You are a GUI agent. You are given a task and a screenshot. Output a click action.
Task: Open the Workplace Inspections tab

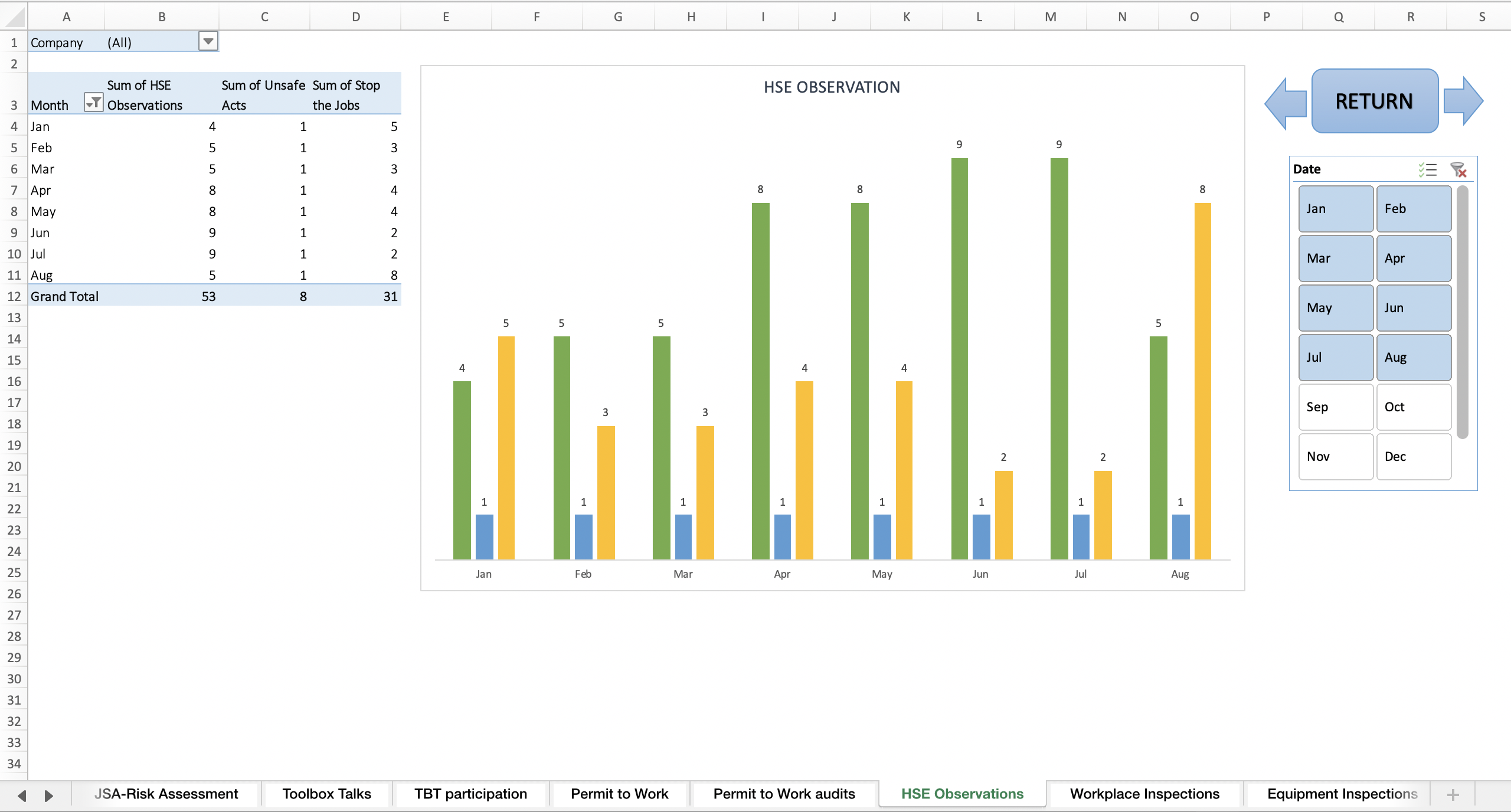point(1144,794)
